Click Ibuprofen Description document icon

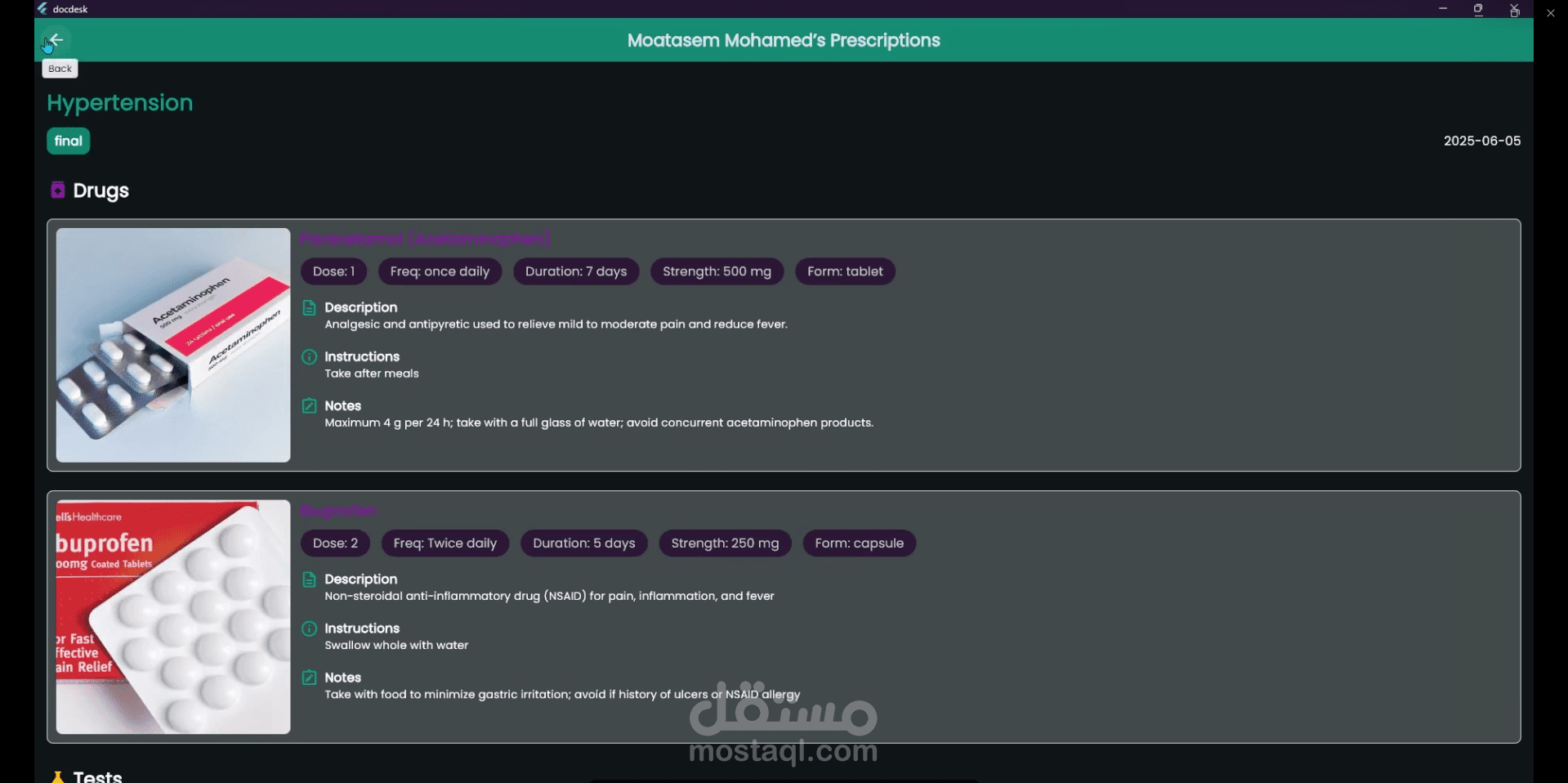pos(309,579)
